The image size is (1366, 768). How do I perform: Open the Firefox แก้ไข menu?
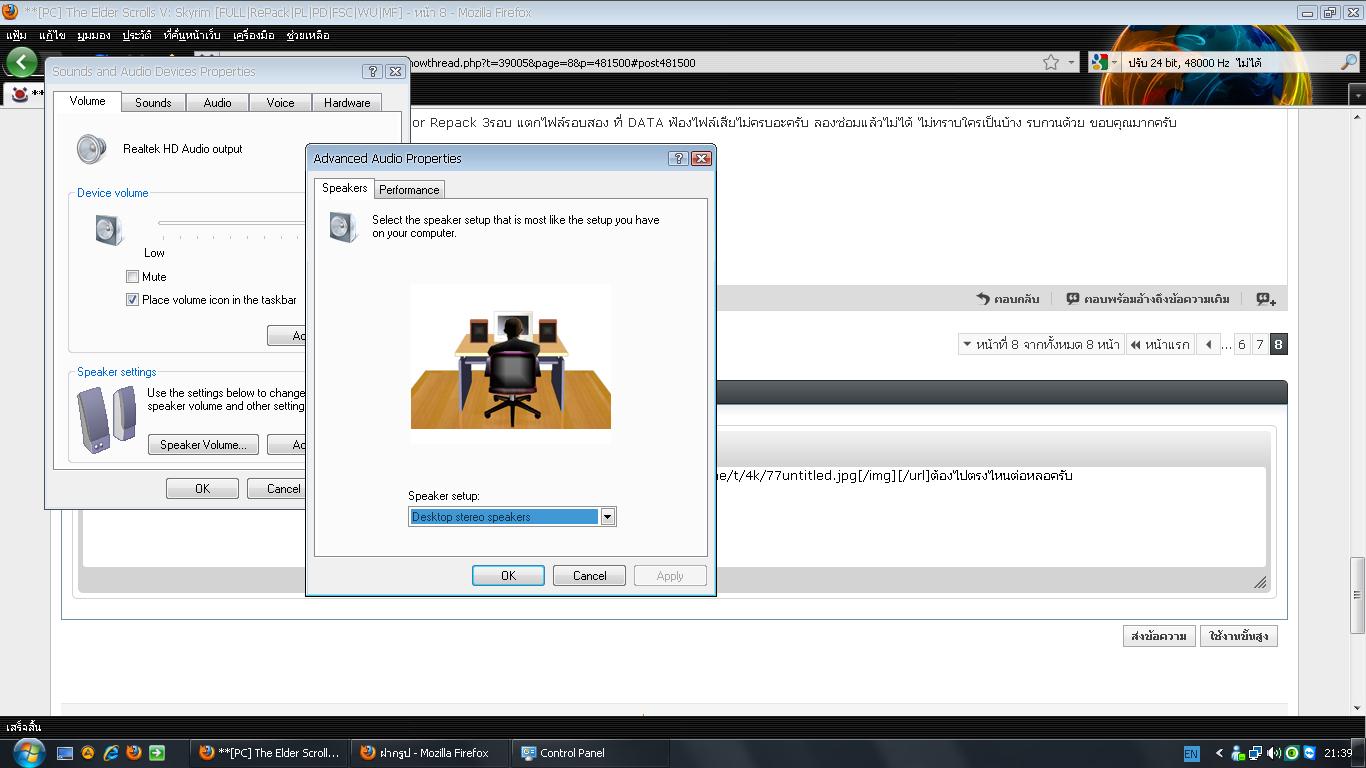coord(52,35)
